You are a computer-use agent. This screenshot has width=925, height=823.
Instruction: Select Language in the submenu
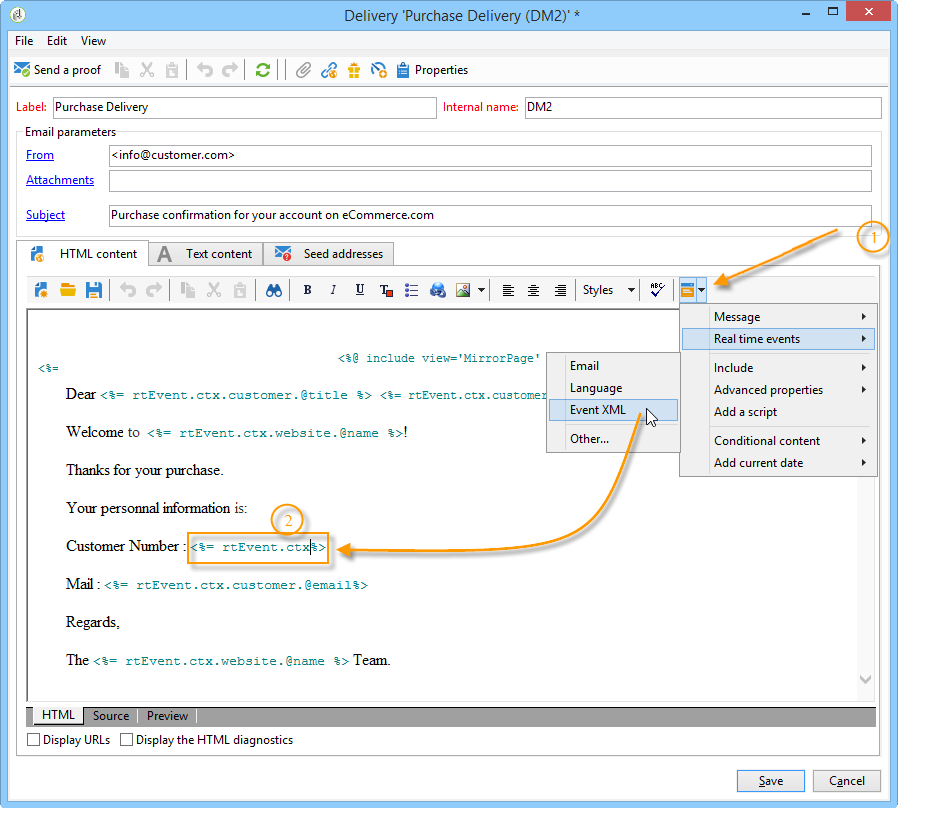pyautogui.click(x=613, y=388)
